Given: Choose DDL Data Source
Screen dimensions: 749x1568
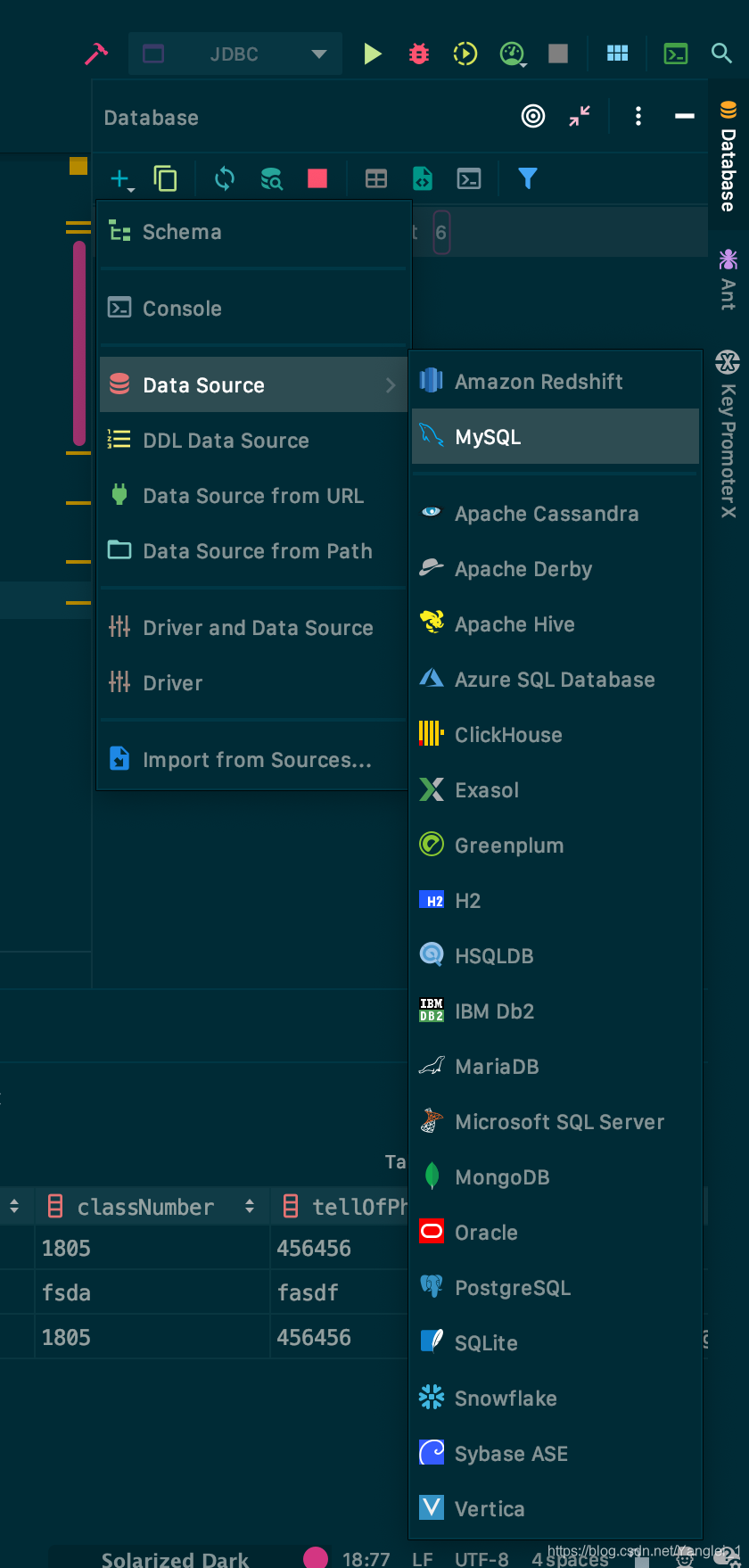Looking at the screenshot, I should pyautogui.click(x=253, y=440).
